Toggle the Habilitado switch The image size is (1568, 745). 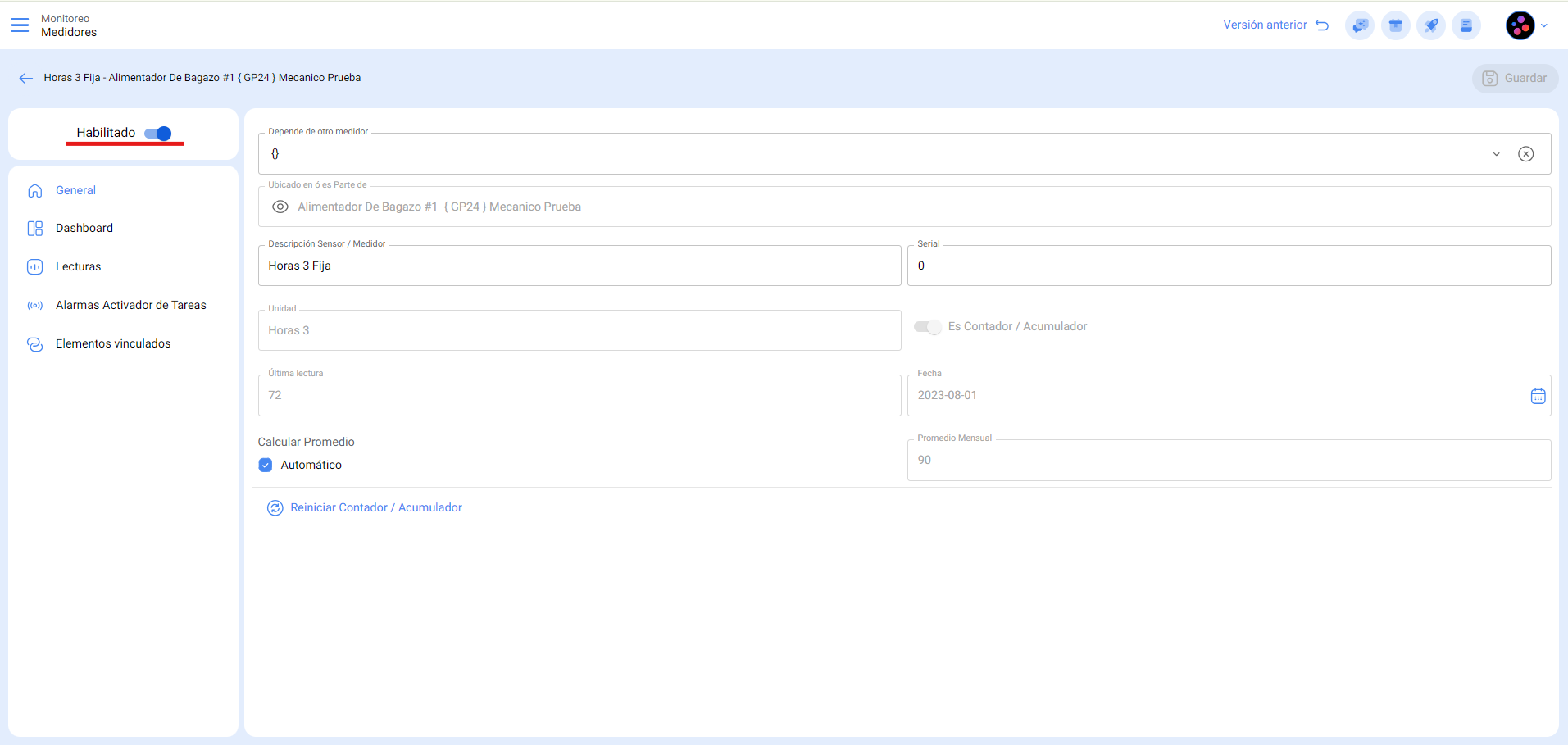(x=158, y=134)
